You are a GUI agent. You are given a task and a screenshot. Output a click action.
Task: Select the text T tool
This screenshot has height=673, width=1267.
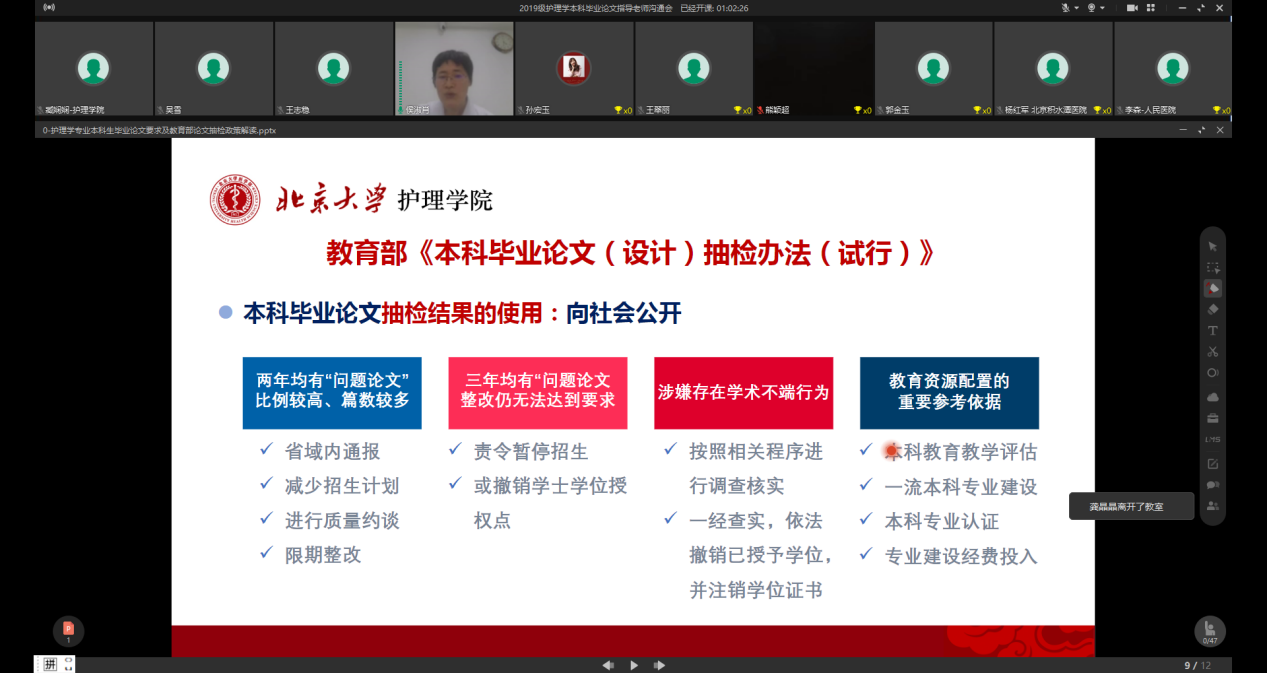[x=1212, y=330]
